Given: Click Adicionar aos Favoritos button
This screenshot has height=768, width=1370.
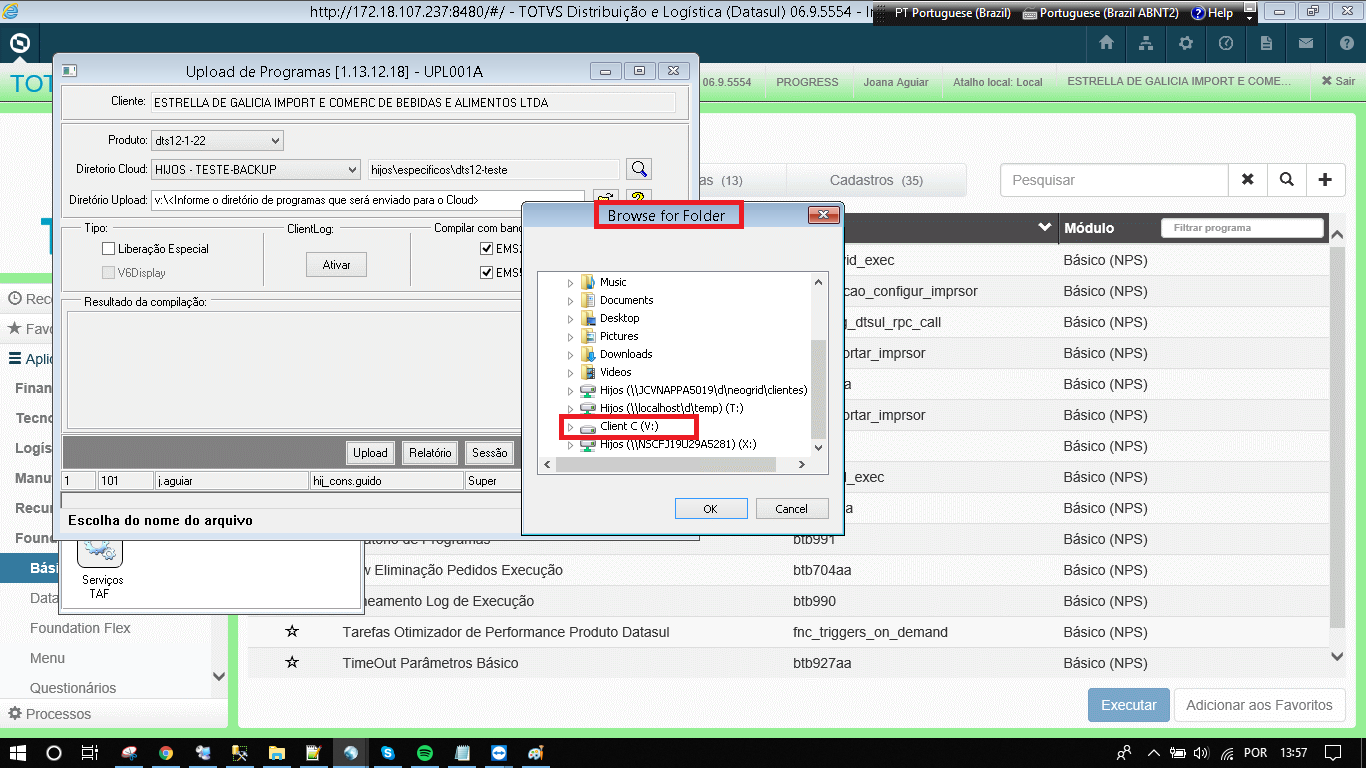Looking at the screenshot, I should click(1259, 705).
